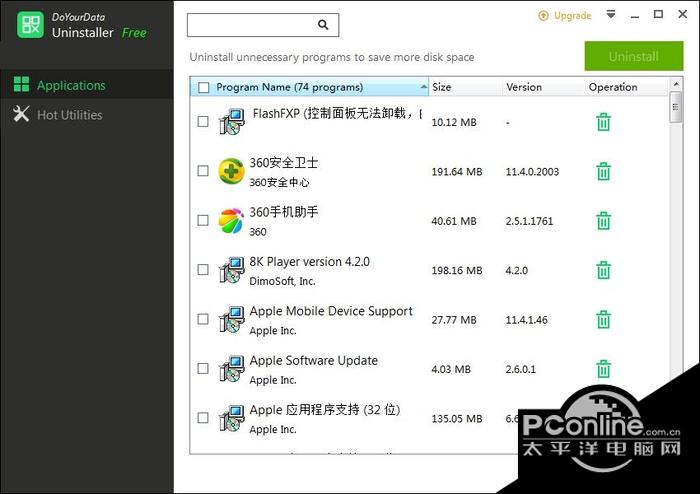Screen dimensions: 700x494
Task: Click the 11.4.0.2003 version value
Action: point(532,172)
